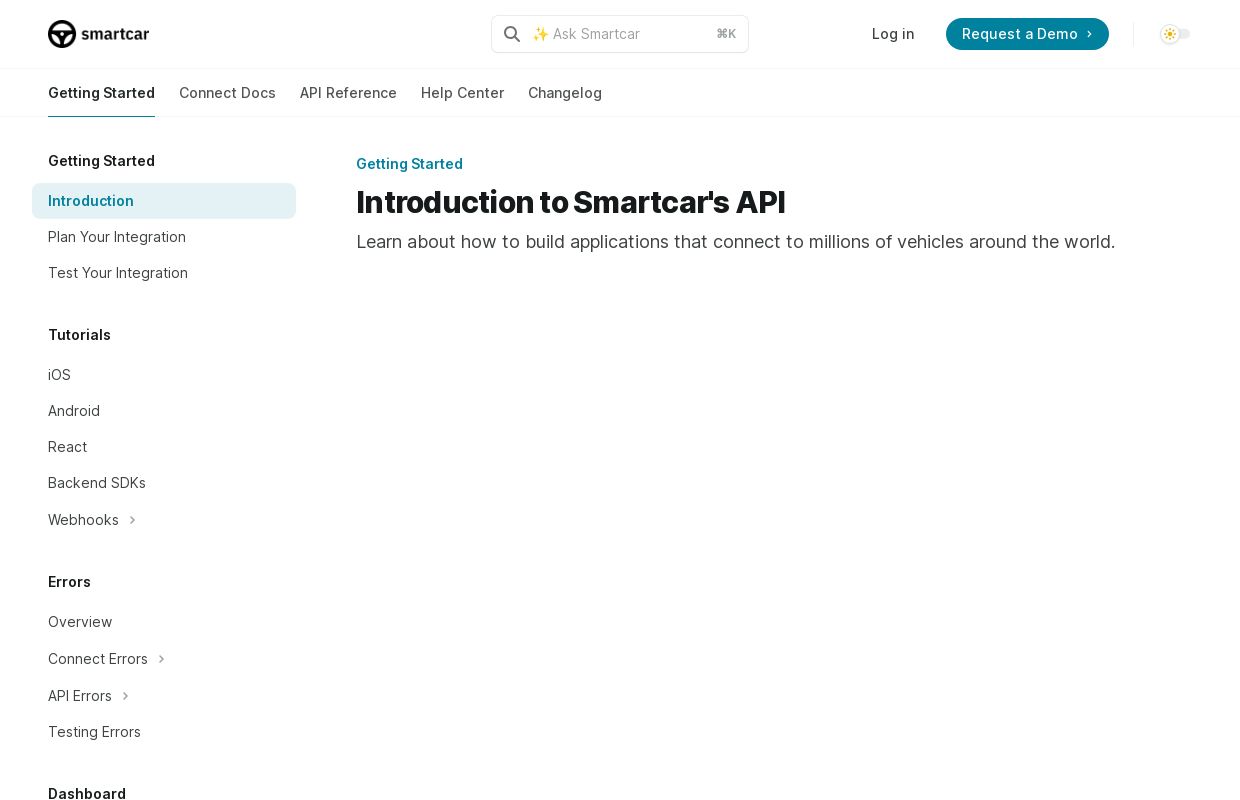
Task: Open the React tutorial
Action: tap(164, 447)
